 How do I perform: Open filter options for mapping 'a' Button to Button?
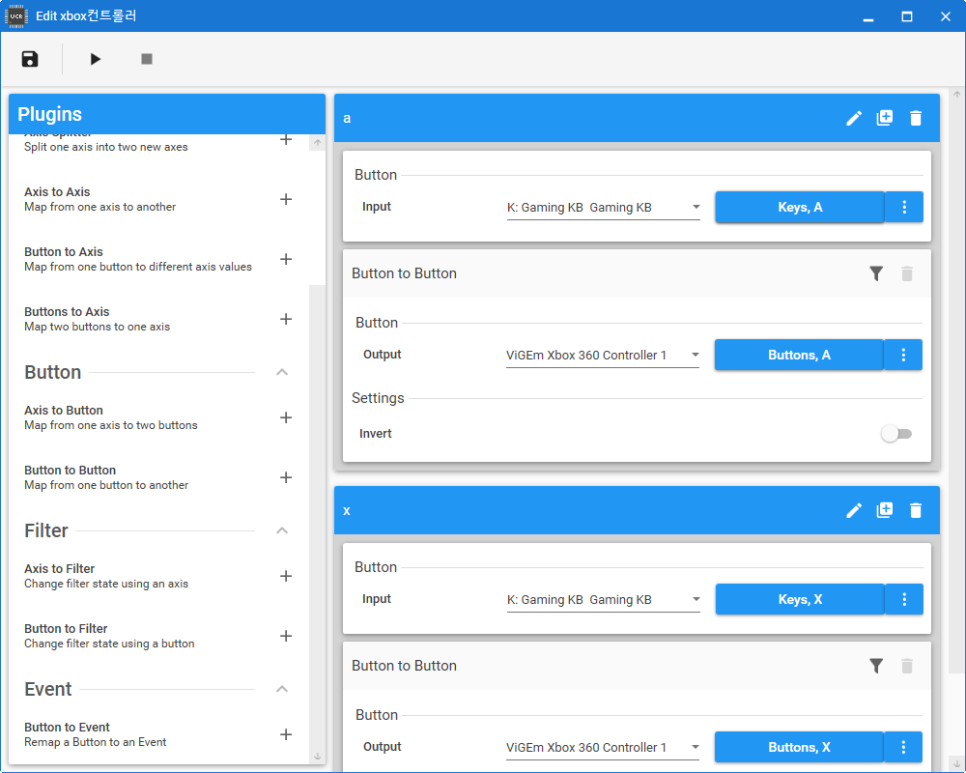(876, 273)
